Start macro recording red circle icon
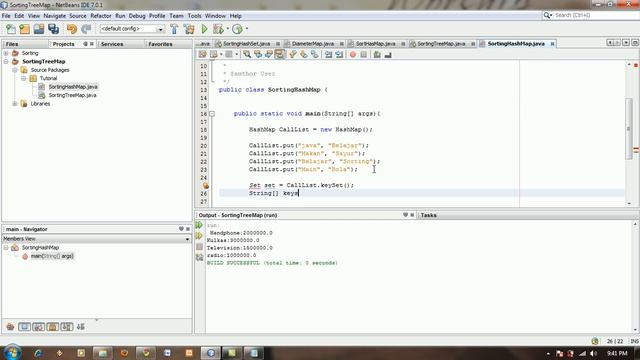The width and height of the screenshot is (640, 360). (x=353, y=54)
